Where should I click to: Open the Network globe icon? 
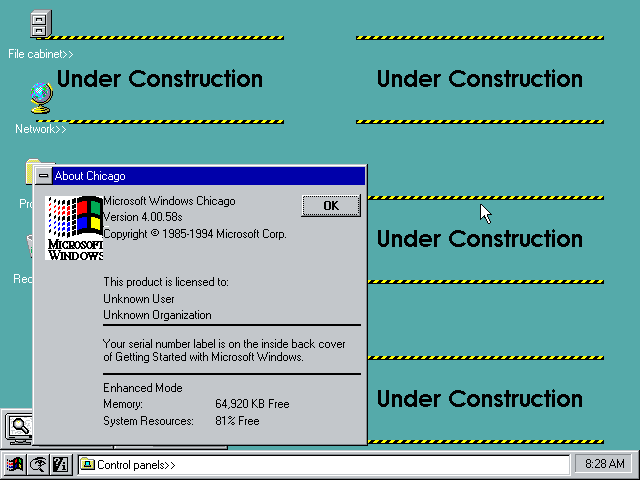click(41, 98)
